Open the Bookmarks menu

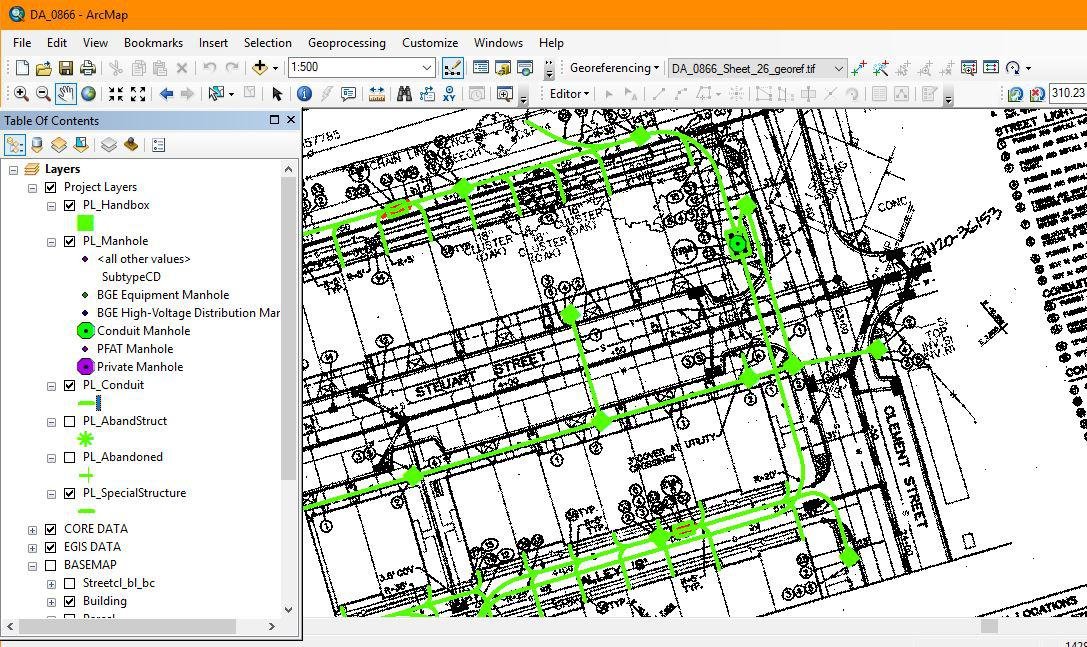[x=153, y=43]
